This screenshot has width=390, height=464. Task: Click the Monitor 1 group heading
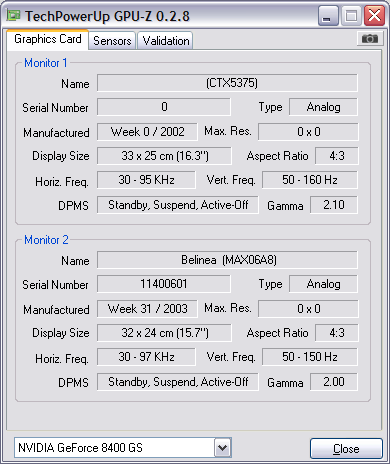46,63
